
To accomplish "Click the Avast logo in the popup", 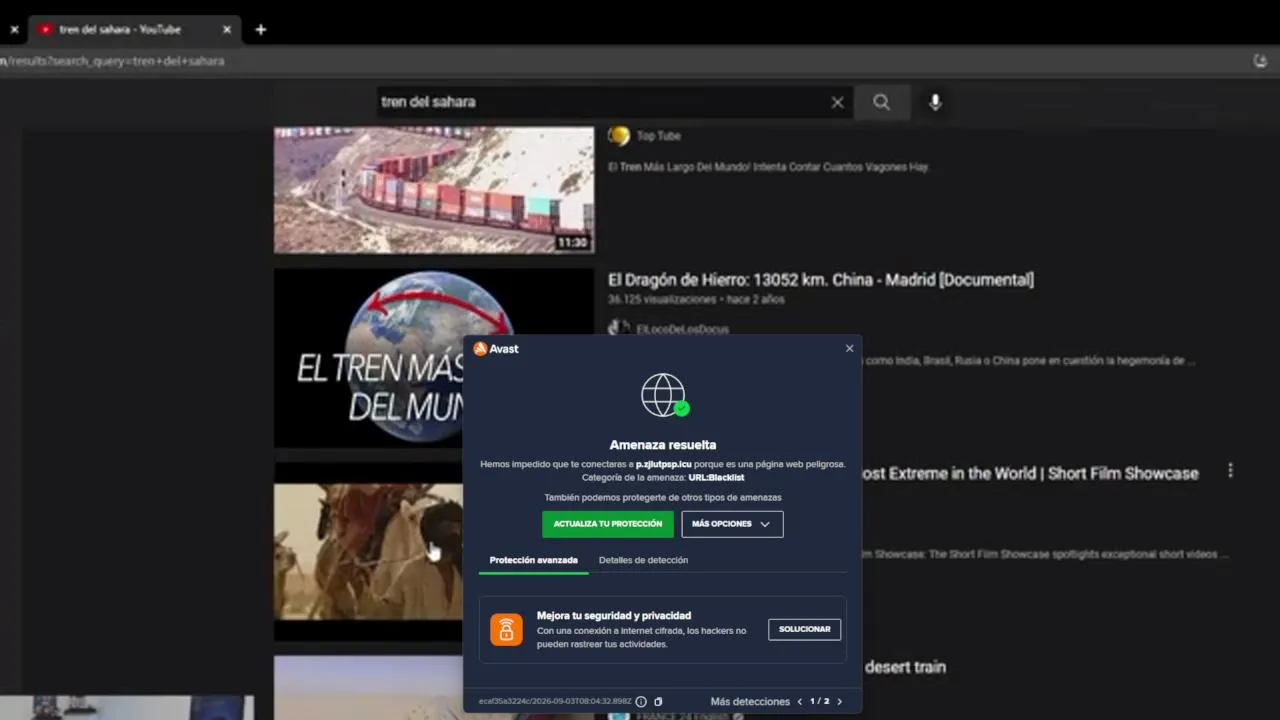I will tap(496, 349).
